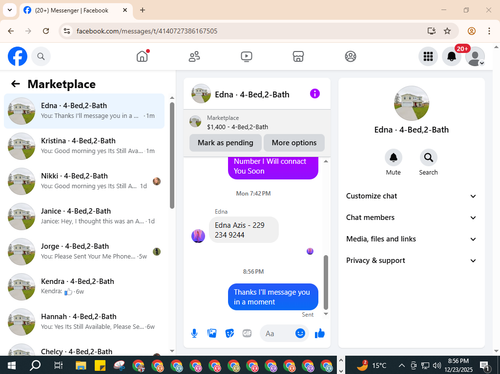This screenshot has width=500, height=374.
Task: Expand the Chat members section
Action: [411, 217]
